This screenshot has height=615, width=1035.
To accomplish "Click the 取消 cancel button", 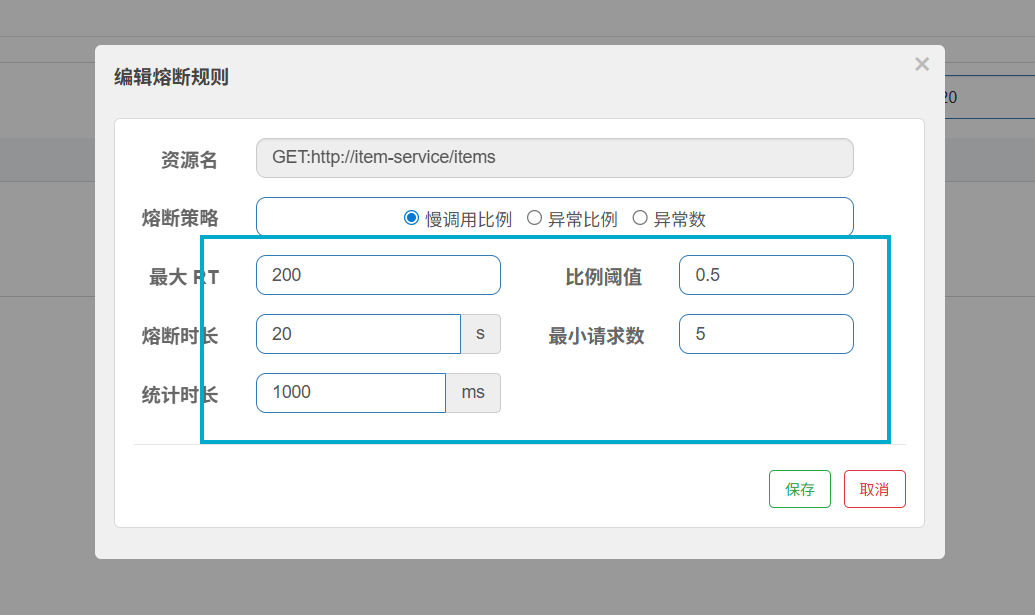I will pos(875,489).
